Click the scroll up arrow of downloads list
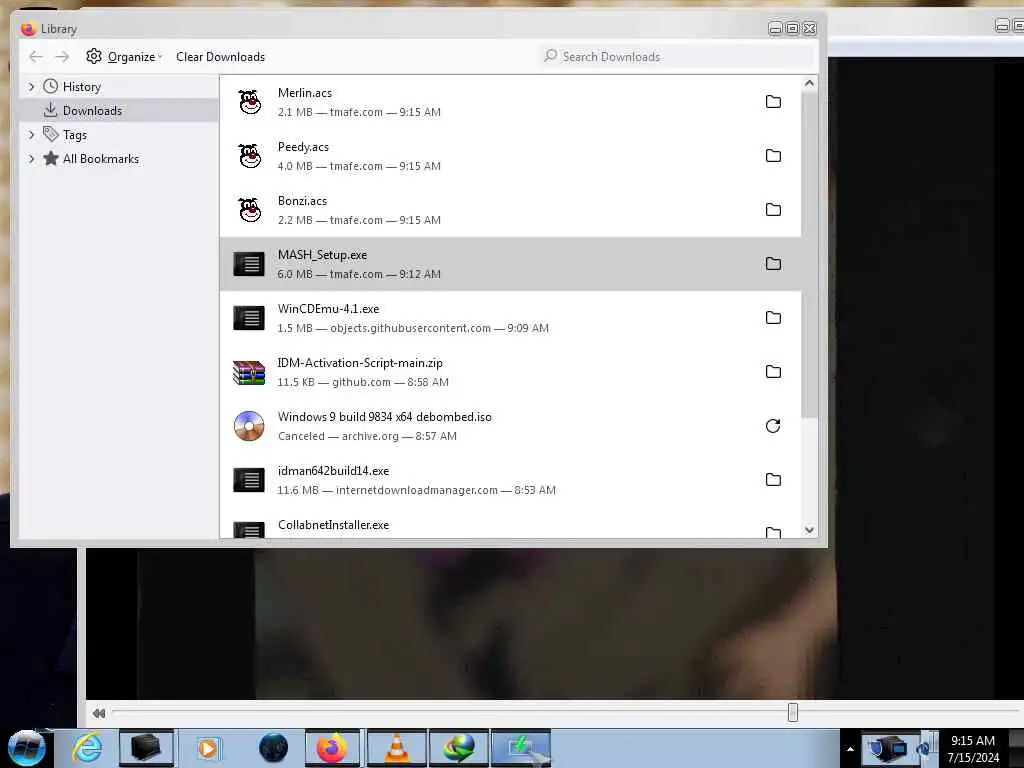 coord(809,84)
